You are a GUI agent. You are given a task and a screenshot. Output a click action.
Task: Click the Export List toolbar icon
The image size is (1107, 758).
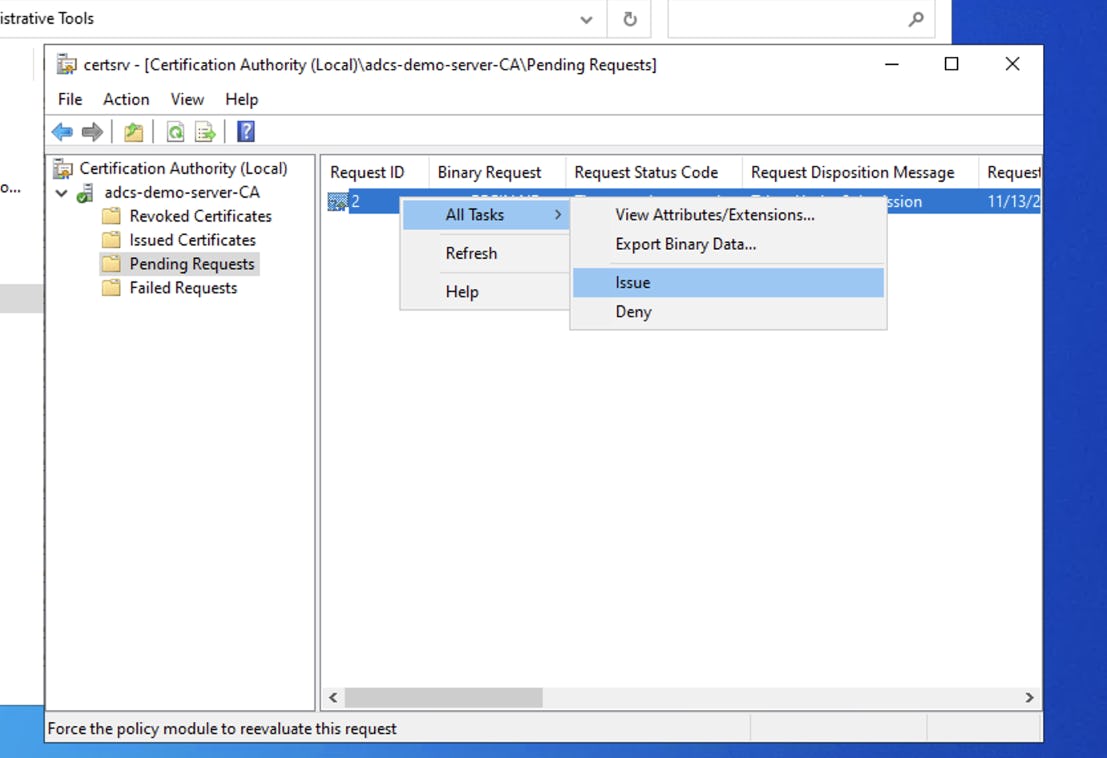coord(205,131)
